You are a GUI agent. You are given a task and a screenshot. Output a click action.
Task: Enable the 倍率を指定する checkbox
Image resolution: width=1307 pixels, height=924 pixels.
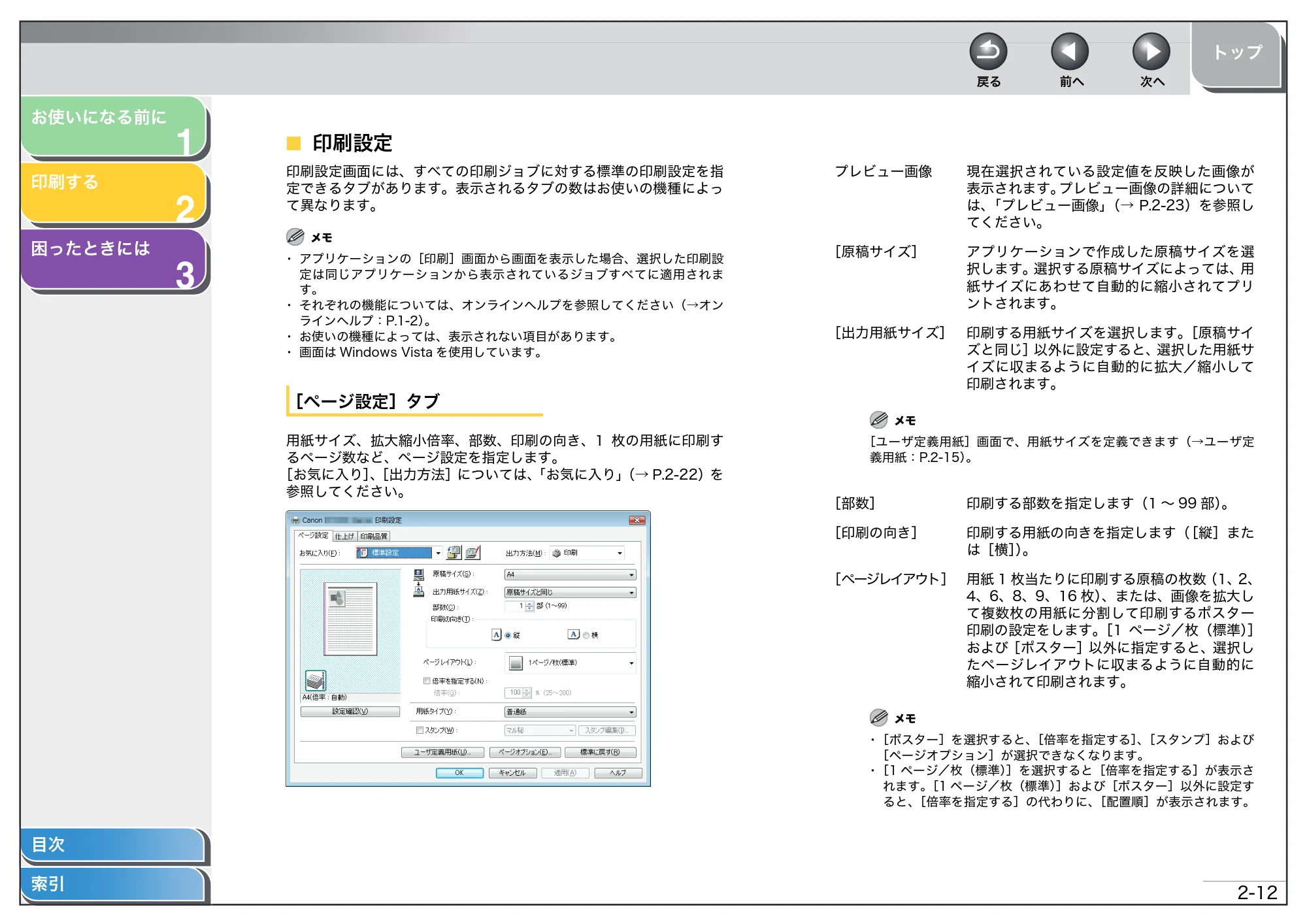coord(427,681)
